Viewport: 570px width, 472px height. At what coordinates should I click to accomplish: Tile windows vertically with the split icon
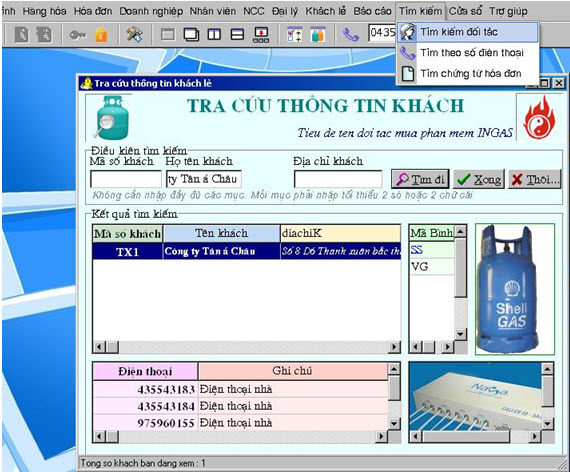(214, 35)
